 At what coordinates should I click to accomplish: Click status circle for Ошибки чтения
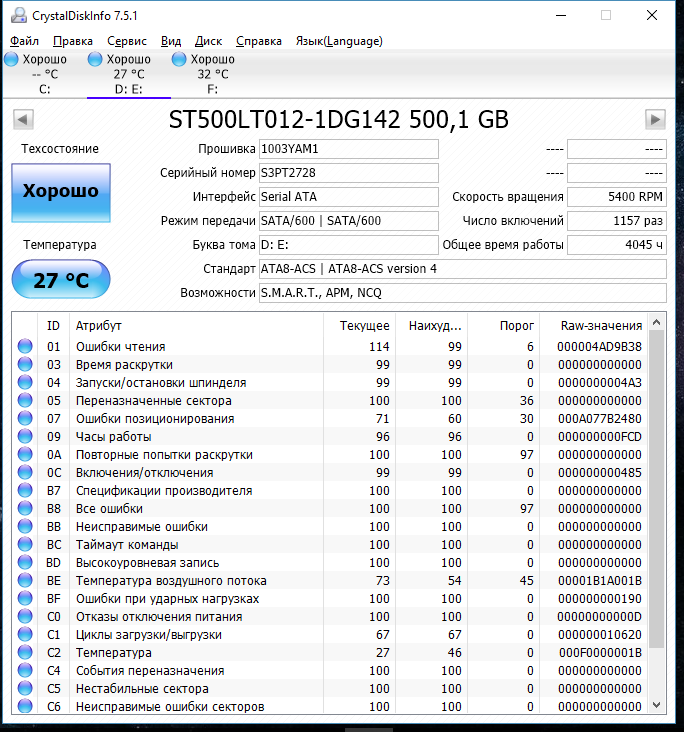tap(25, 346)
